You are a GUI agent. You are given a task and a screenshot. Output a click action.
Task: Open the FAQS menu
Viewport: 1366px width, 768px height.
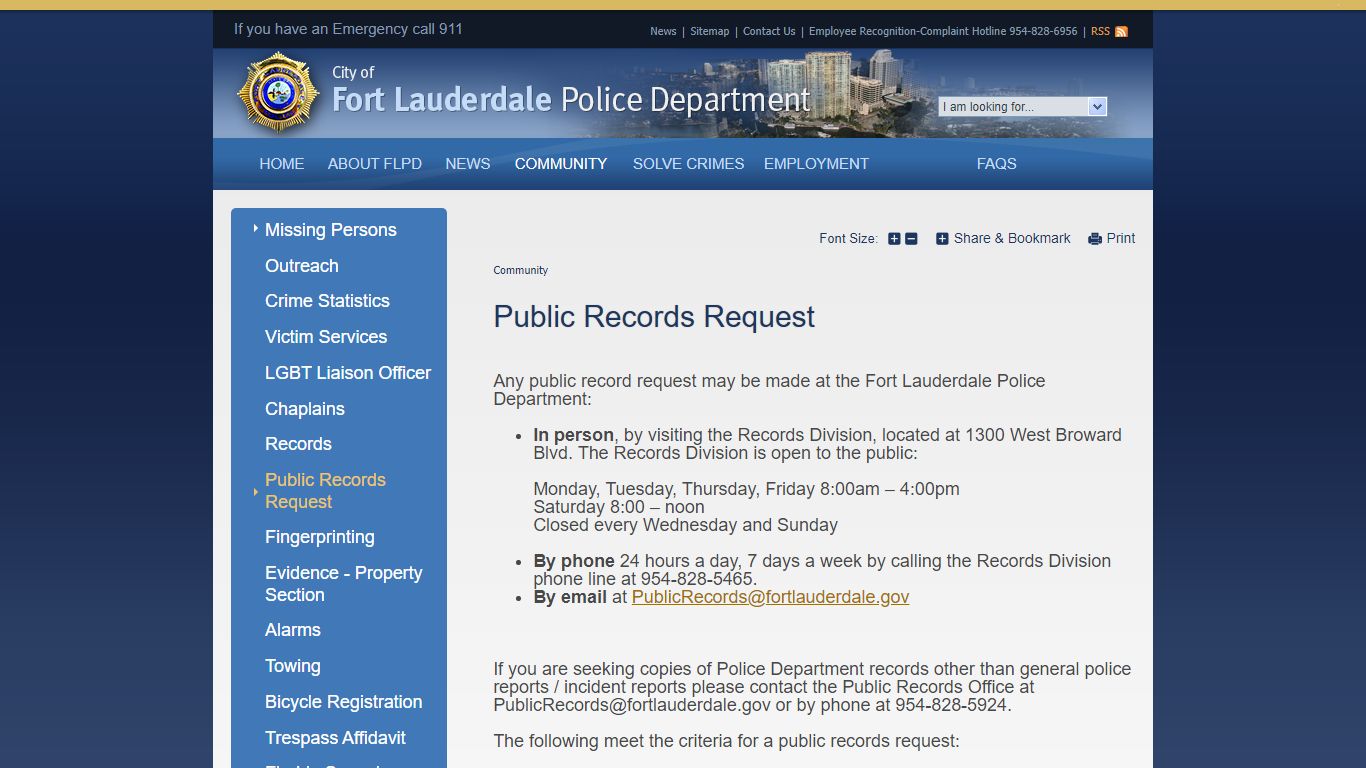tap(997, 164)
